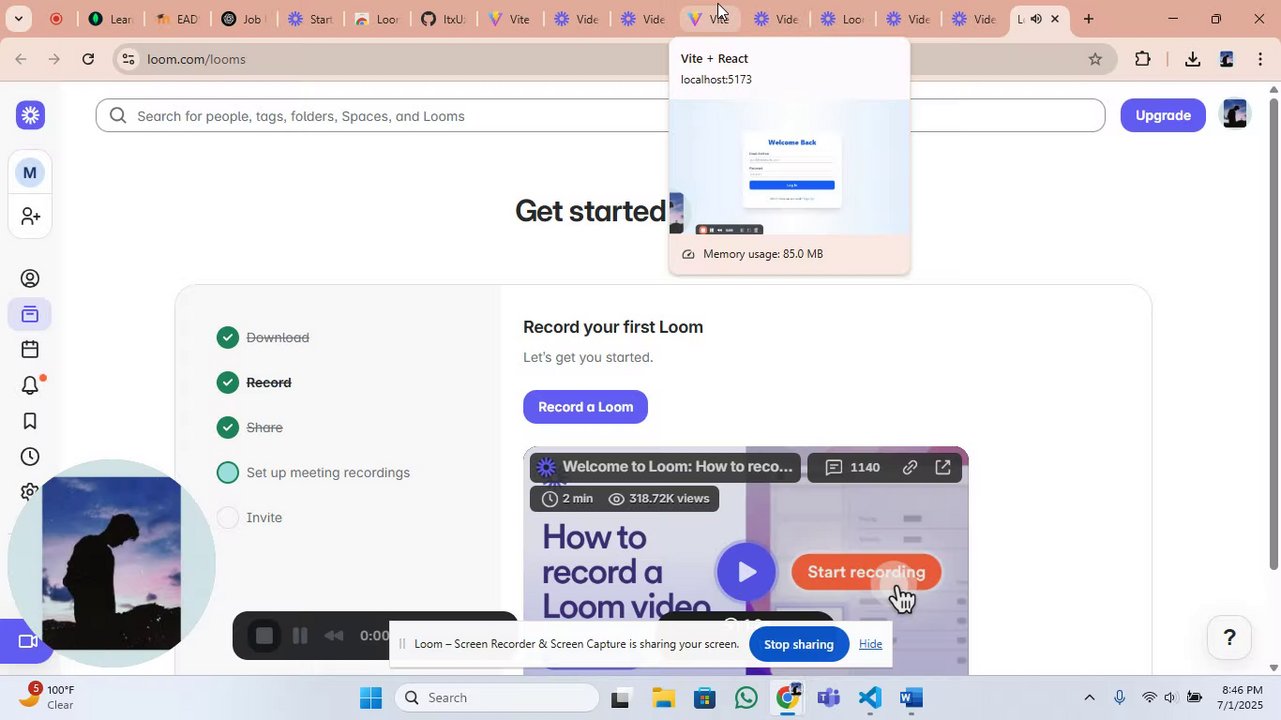
Task: Click the Loom search field
Action: coord(600,115)
